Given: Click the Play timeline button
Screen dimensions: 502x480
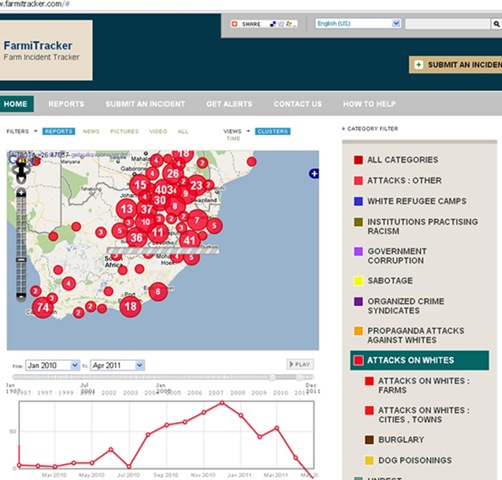Looking at the screenshot, I should [300, 364].
